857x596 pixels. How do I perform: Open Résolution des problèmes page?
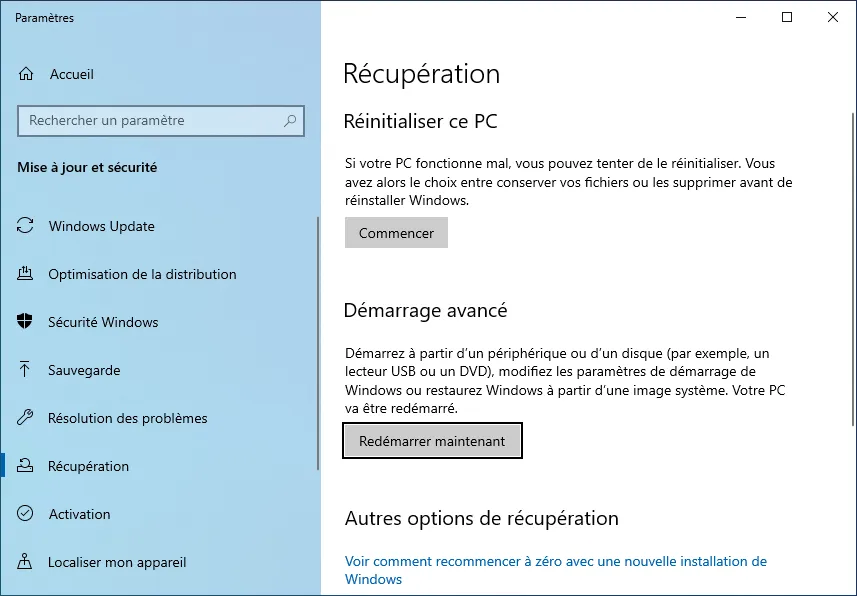(127, 418)
